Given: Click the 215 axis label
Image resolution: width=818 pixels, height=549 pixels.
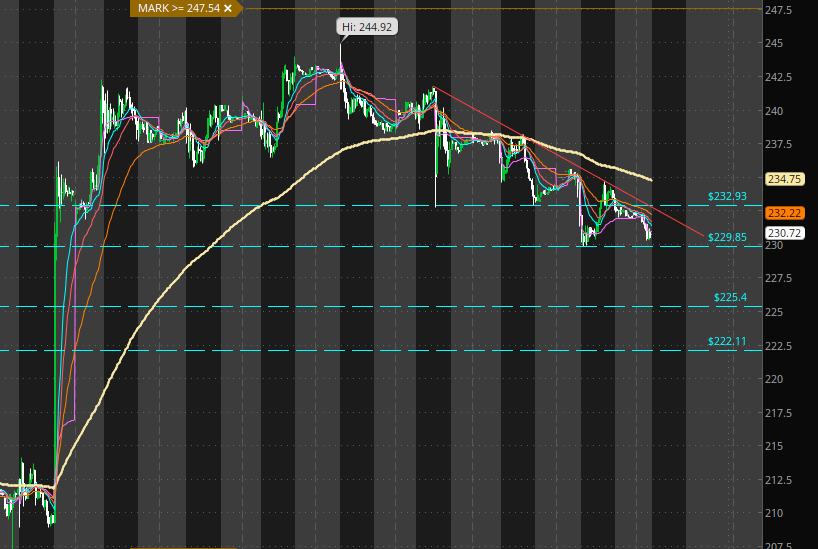Looking at the screenshot, I should coord(774,446).
